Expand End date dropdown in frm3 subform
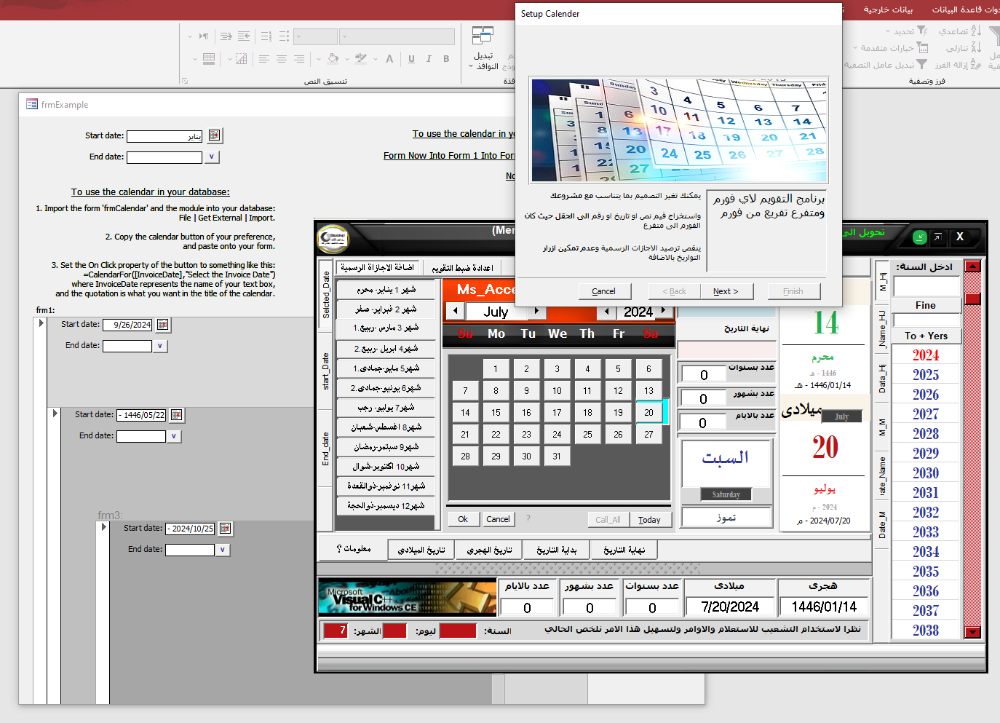This screenshot has height=723, width=1000. [x=224, y=549]
